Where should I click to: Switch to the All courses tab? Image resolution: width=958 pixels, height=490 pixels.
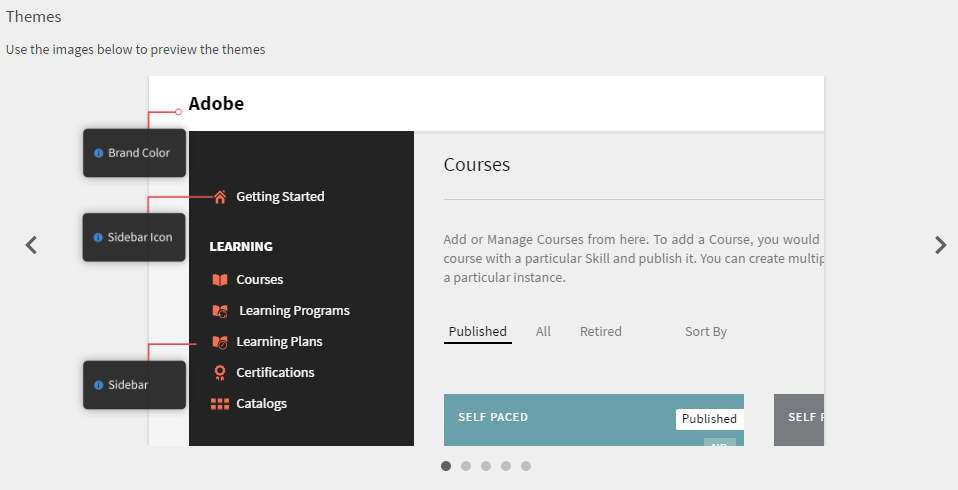coord(543,332)
